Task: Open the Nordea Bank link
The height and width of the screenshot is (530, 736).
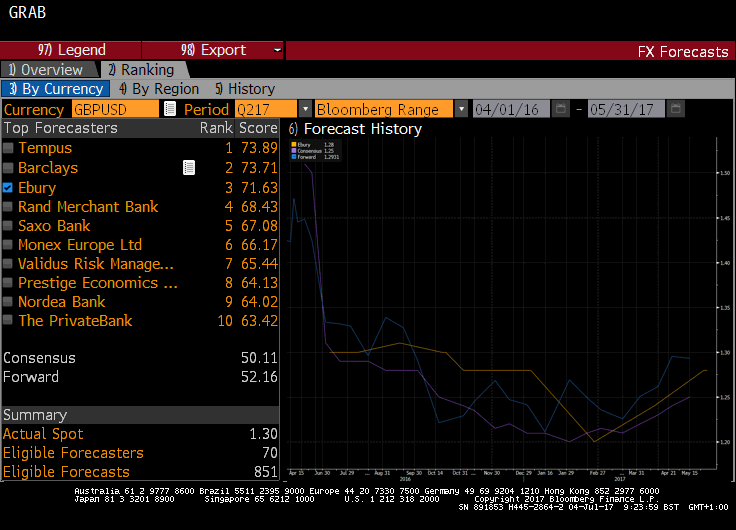Action: click(x=61, y=301)
